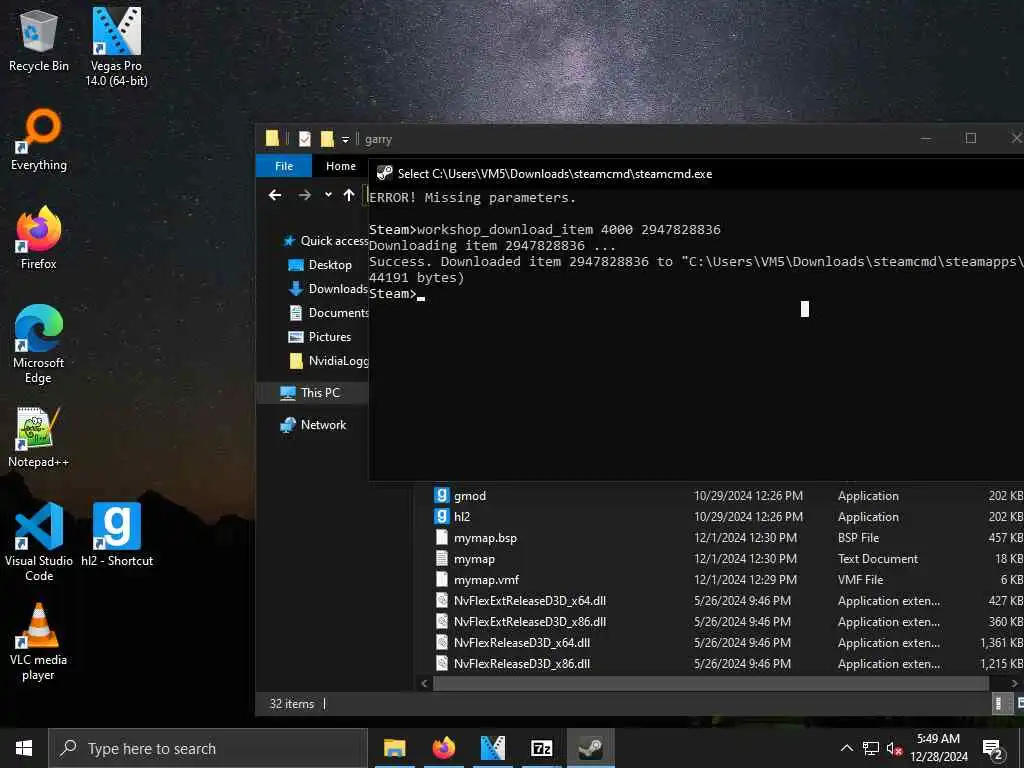The image size is (1024, 768).
Task: Select the hl2 - Shortcut desktop icon
Action: click(117, 534)
